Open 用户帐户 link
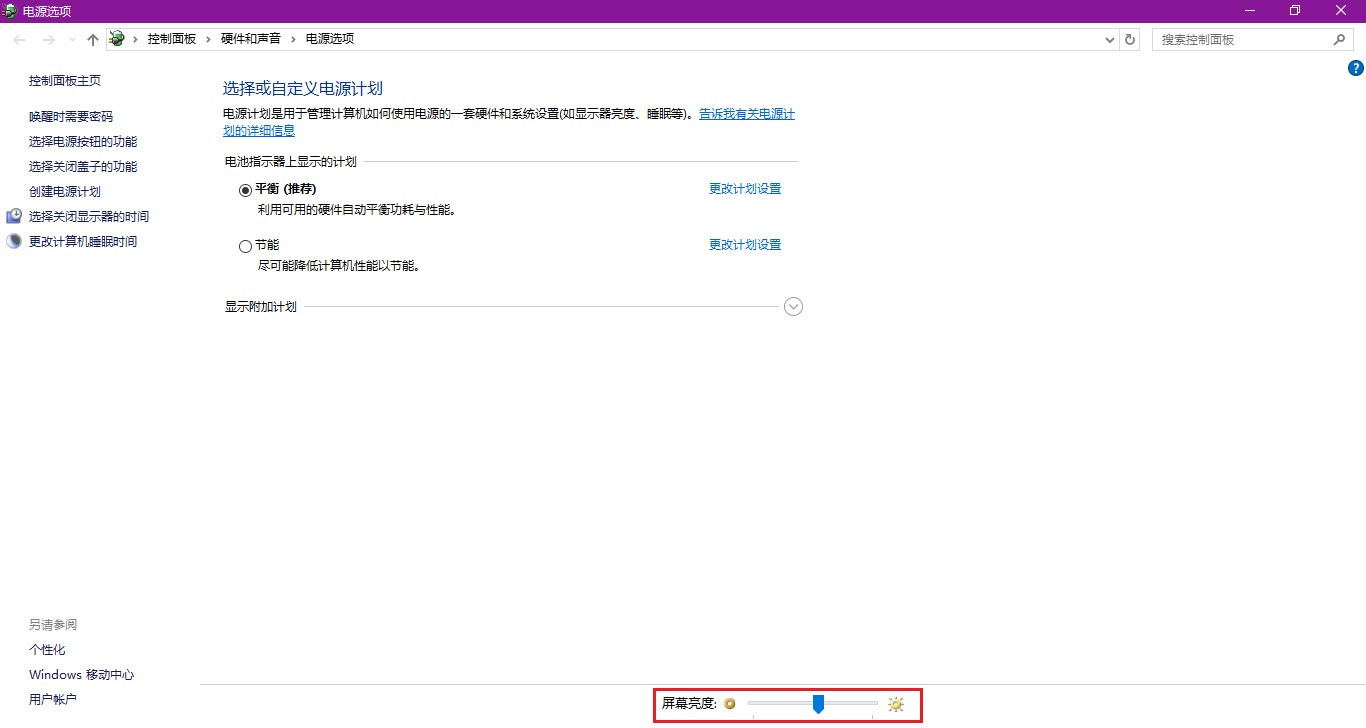1366x728 pixels. [53, 700]
